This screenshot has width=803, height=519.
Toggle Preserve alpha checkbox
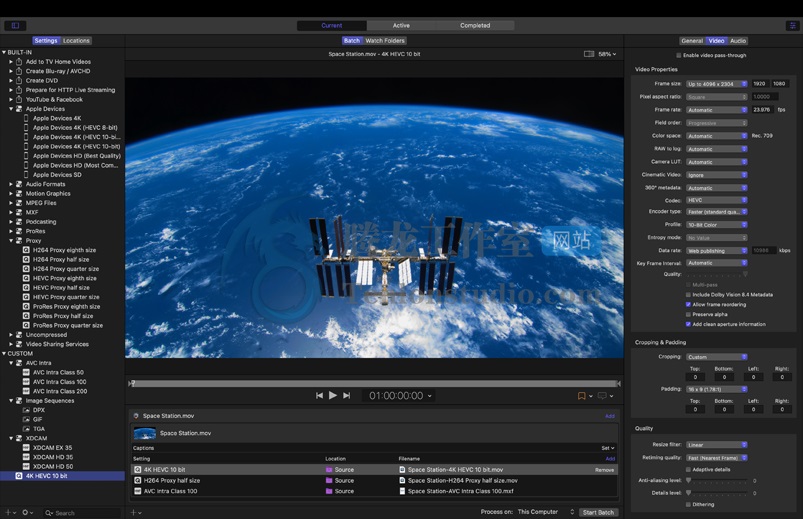pyautogui.click(x=688, y=314)
